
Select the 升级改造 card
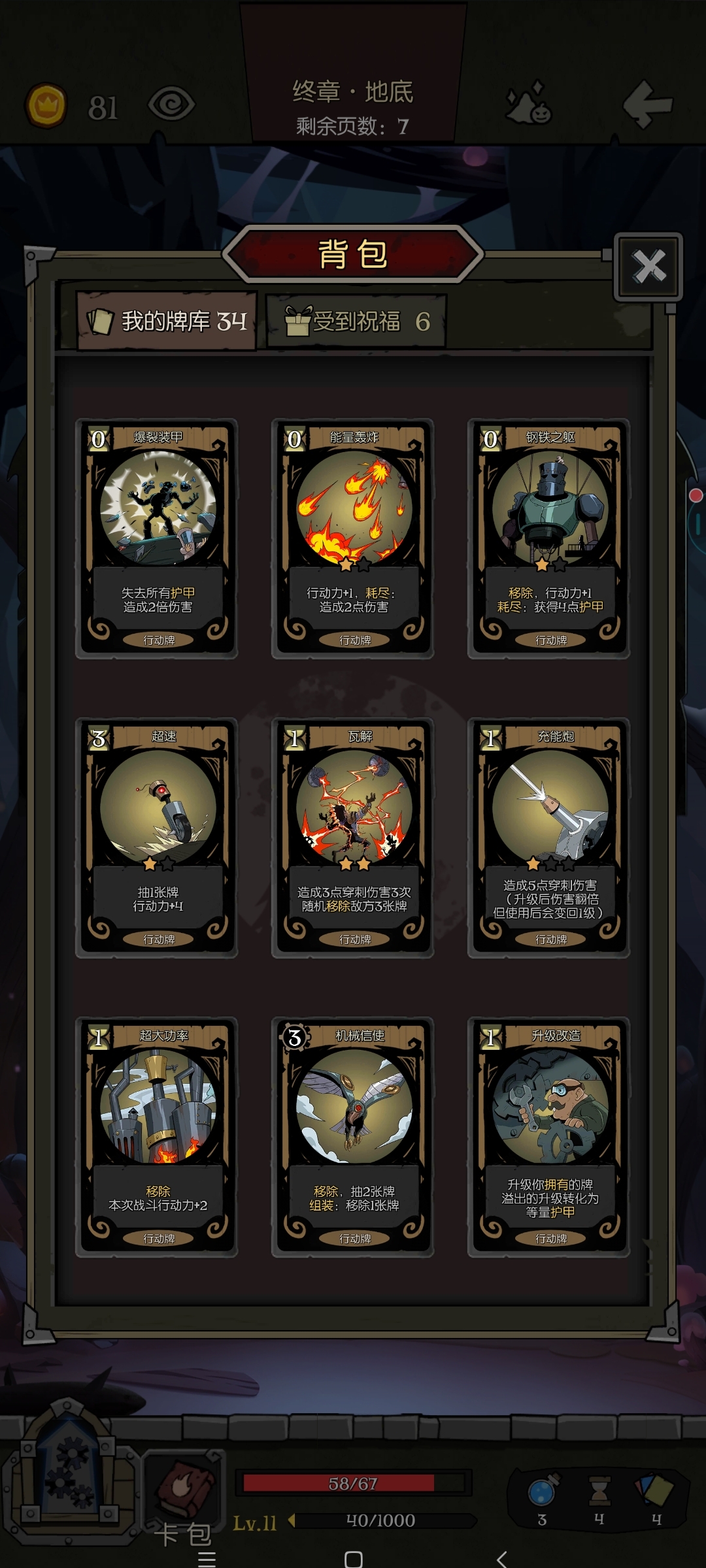[549, 1137]
